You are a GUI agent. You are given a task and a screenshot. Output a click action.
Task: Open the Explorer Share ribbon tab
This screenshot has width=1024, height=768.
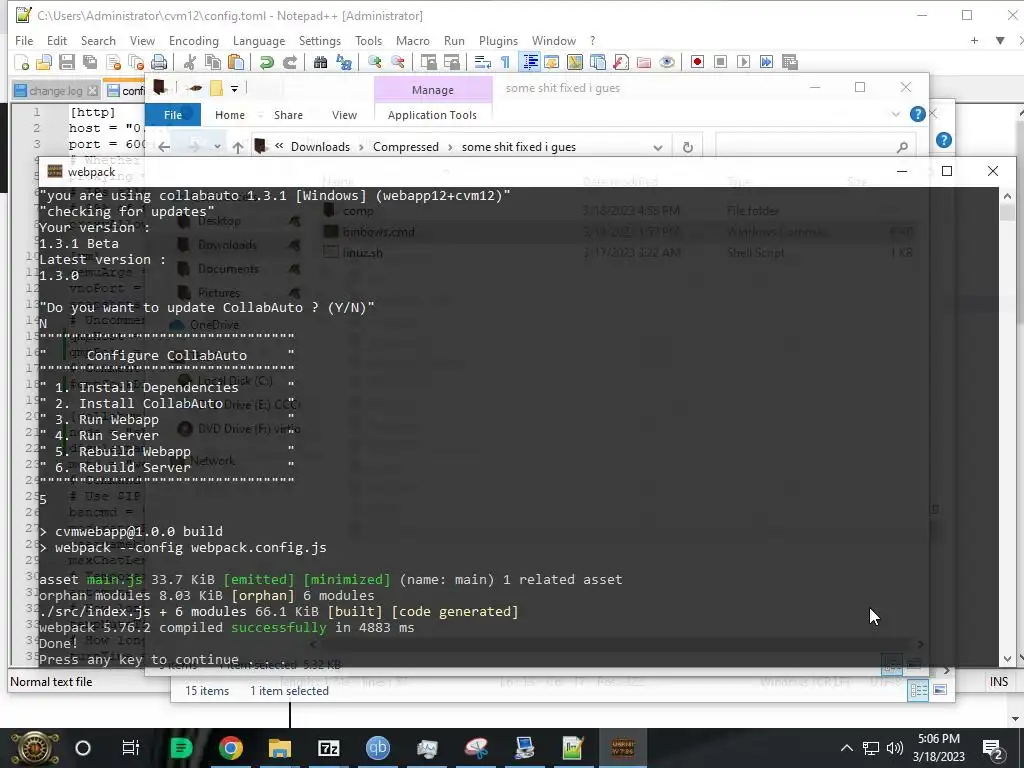288,115
